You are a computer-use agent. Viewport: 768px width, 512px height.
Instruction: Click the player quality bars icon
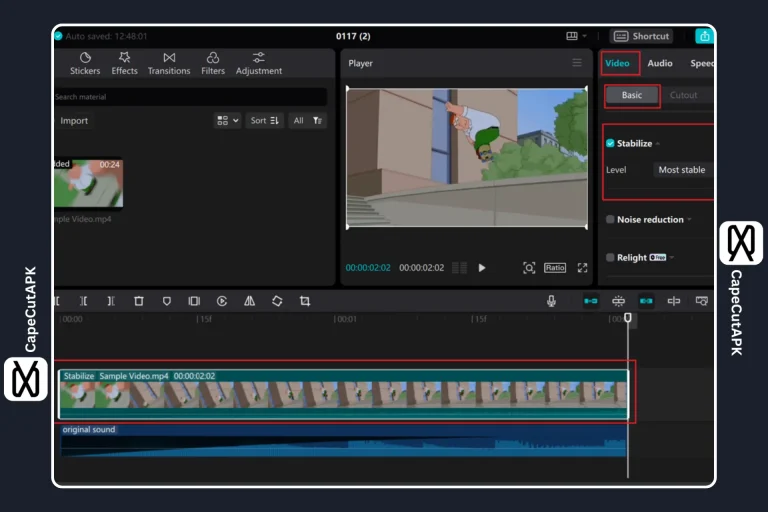(459, 268)
